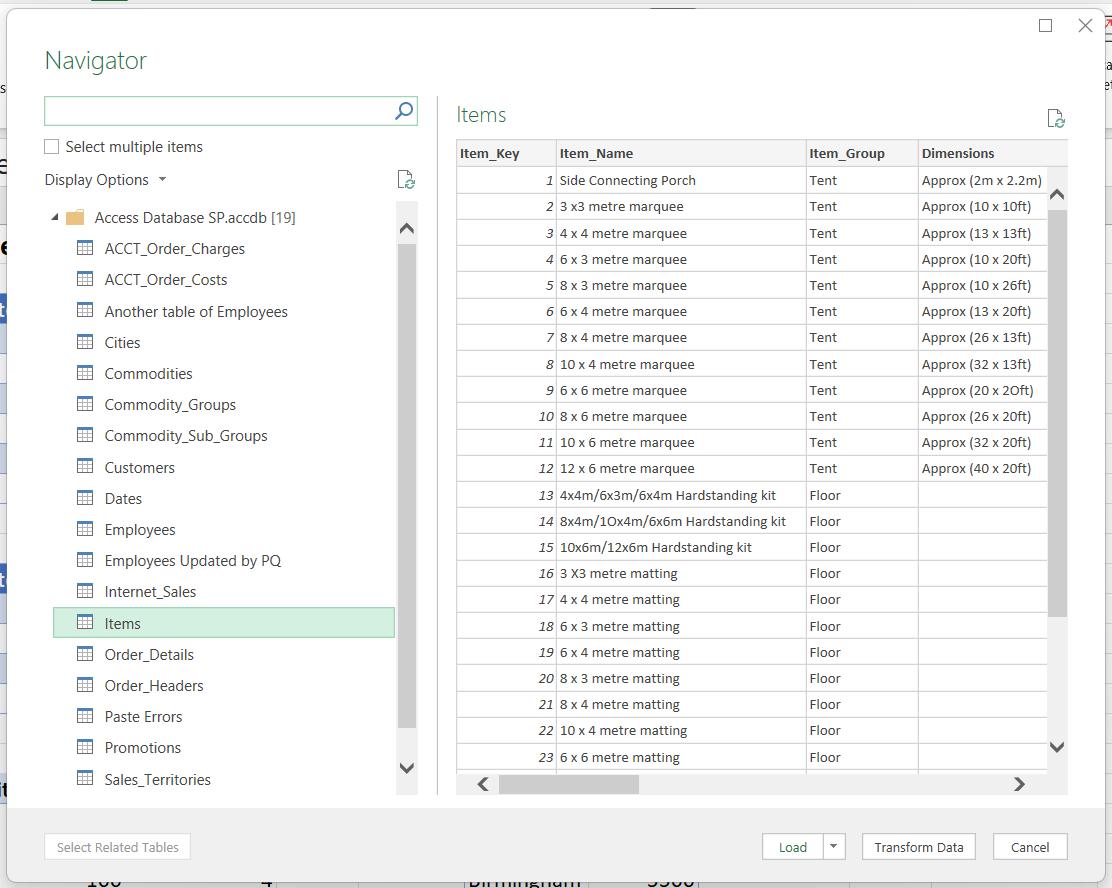Enable Select multiple items checkbox
Viewport: 1112px width, 888px height.
coord(52,147)
